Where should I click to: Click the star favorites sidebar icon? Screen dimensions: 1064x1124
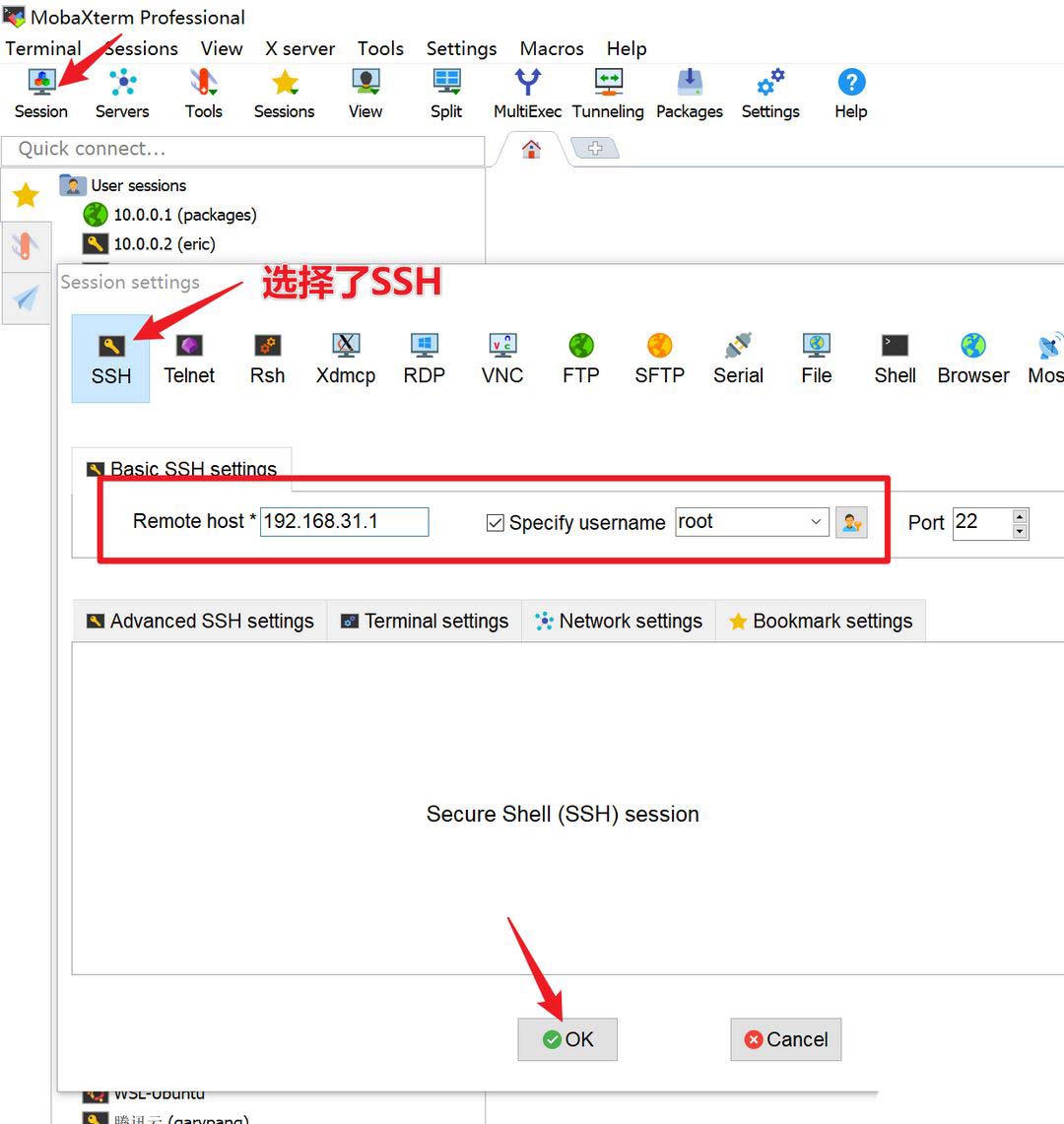(26, 195)
